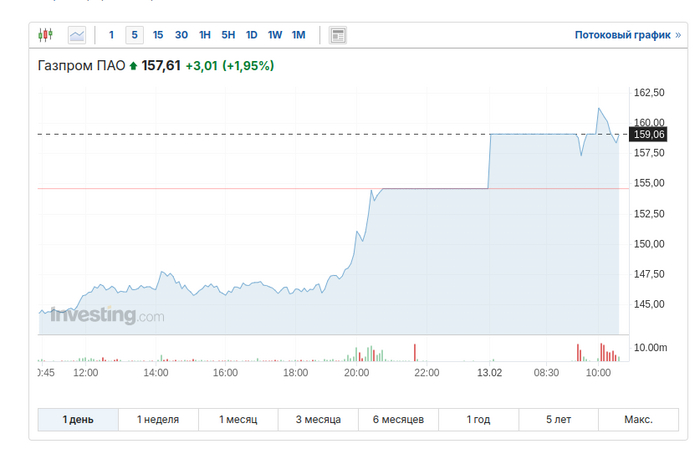The image size is (700, 454).
Task: Switch to 1 месяц range
Action: pyautogui.click(x=238, y=420)
